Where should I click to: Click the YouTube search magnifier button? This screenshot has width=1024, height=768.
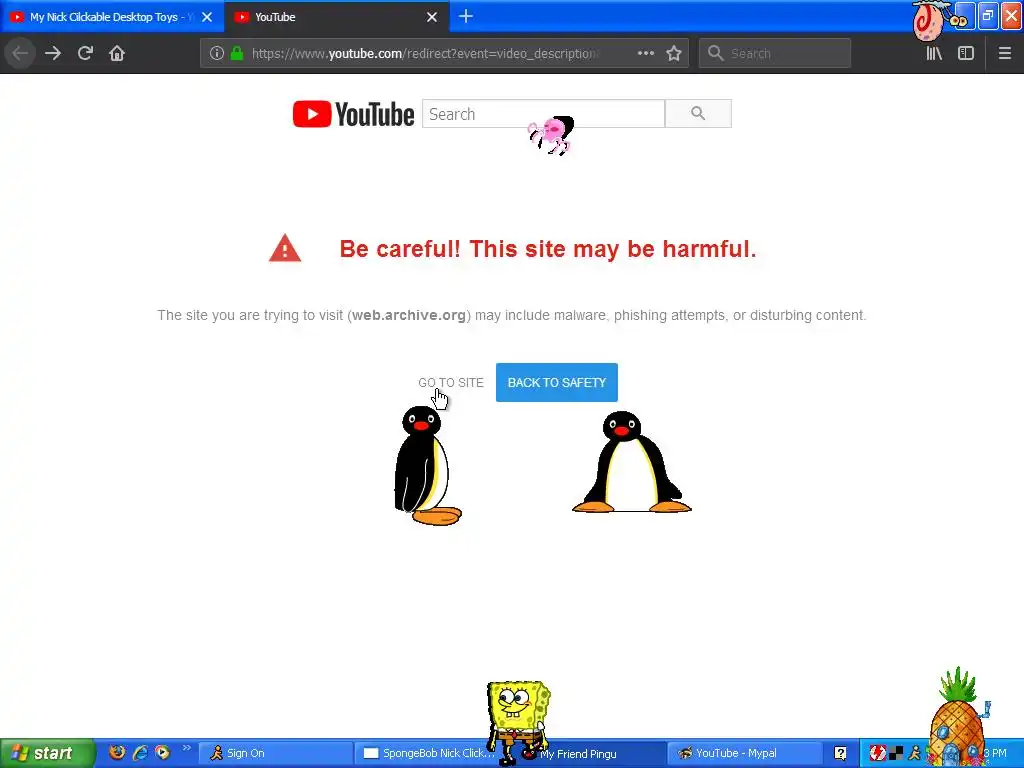pyautogui.click(x=698, y=114)
